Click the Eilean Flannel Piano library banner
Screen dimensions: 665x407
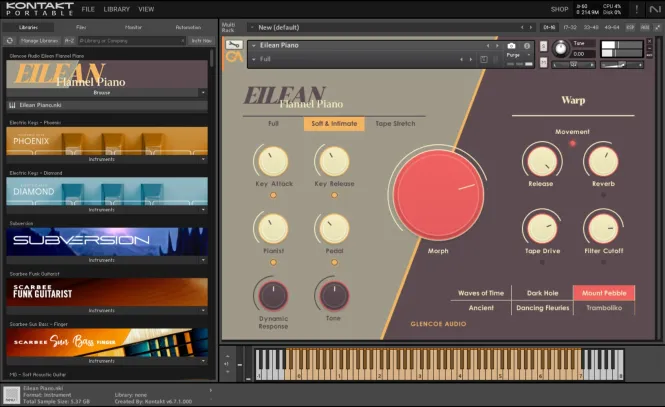pyautogui.click(x=107, y=74)
